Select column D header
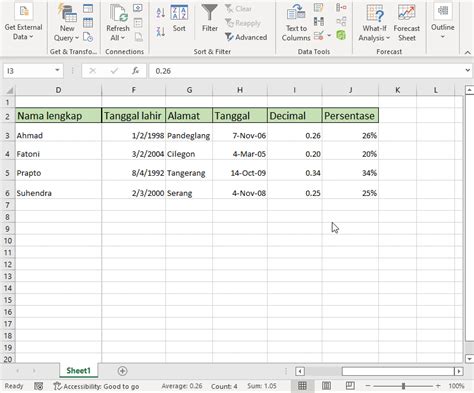The height and width of the screenshot is (393, 474). 58,90
